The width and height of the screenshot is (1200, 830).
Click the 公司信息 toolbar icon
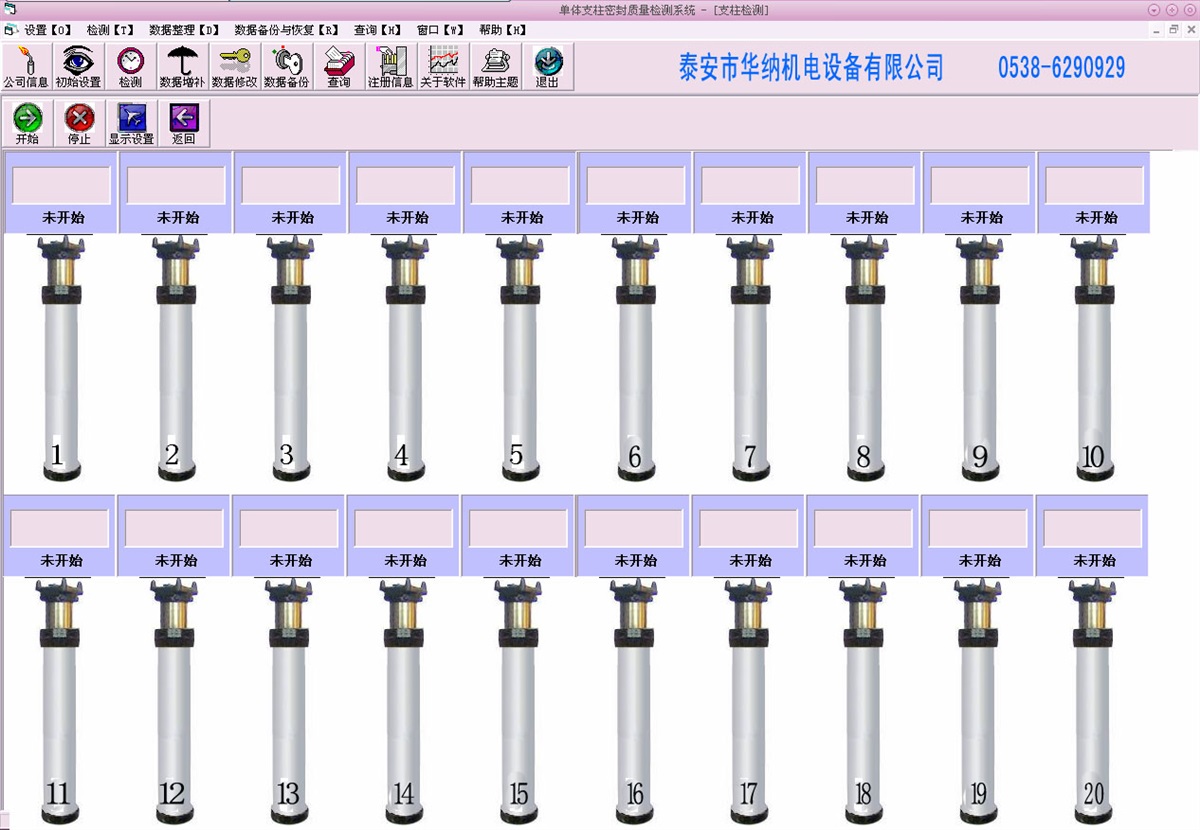[26, 66]
